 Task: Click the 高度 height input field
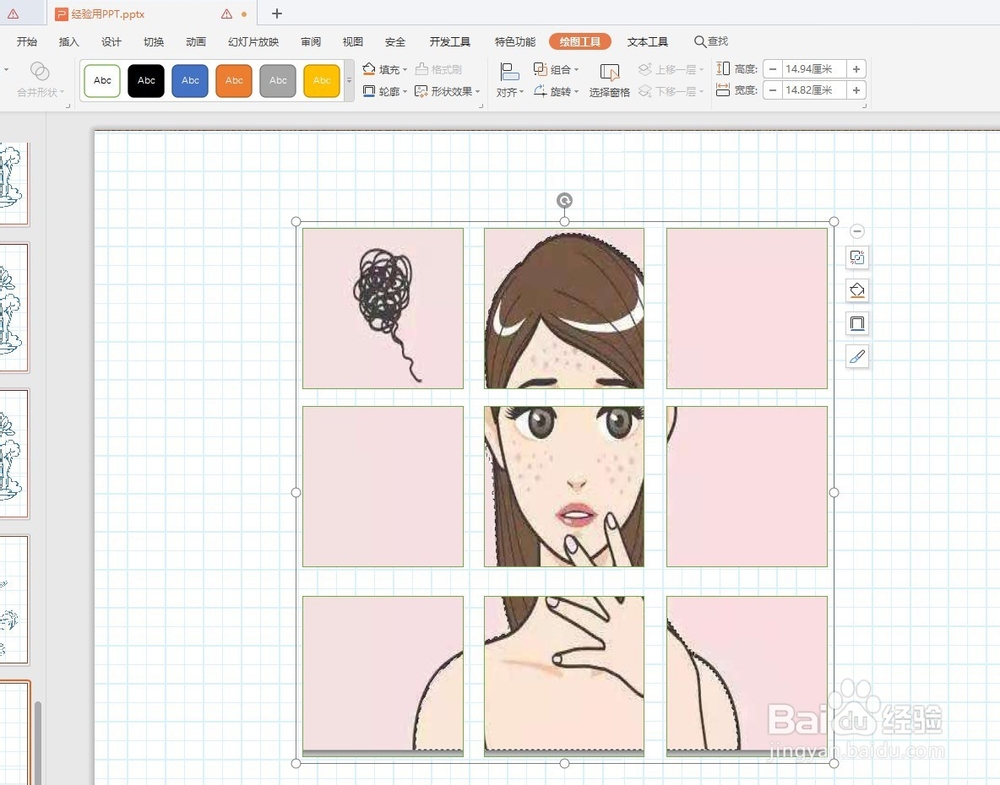point(814,69)
